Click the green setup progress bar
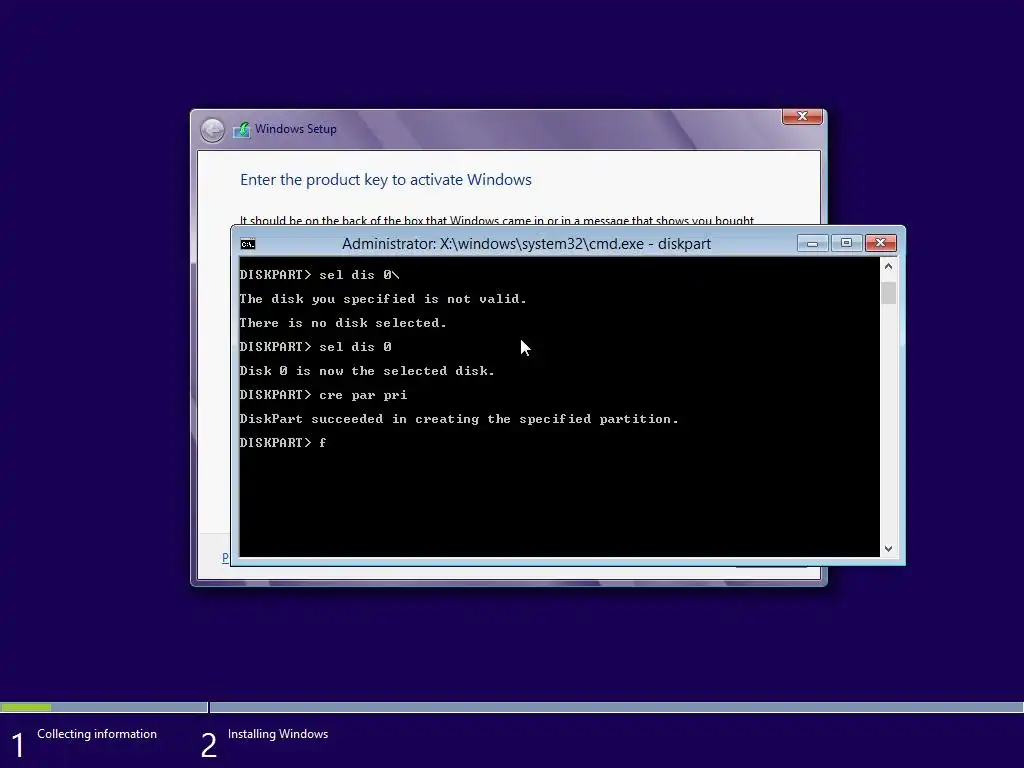This screenshot has height=768, width=1024. tap(26, 707)
